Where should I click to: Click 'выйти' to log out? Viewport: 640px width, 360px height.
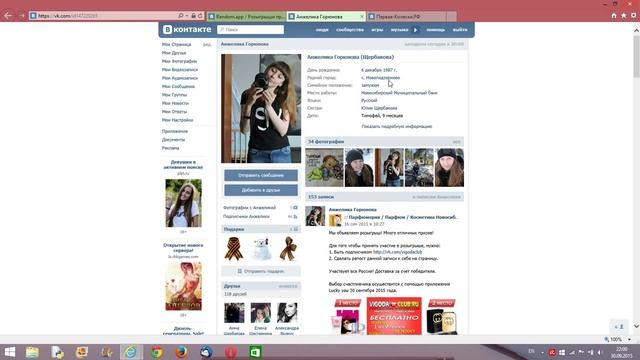[460, 30]
